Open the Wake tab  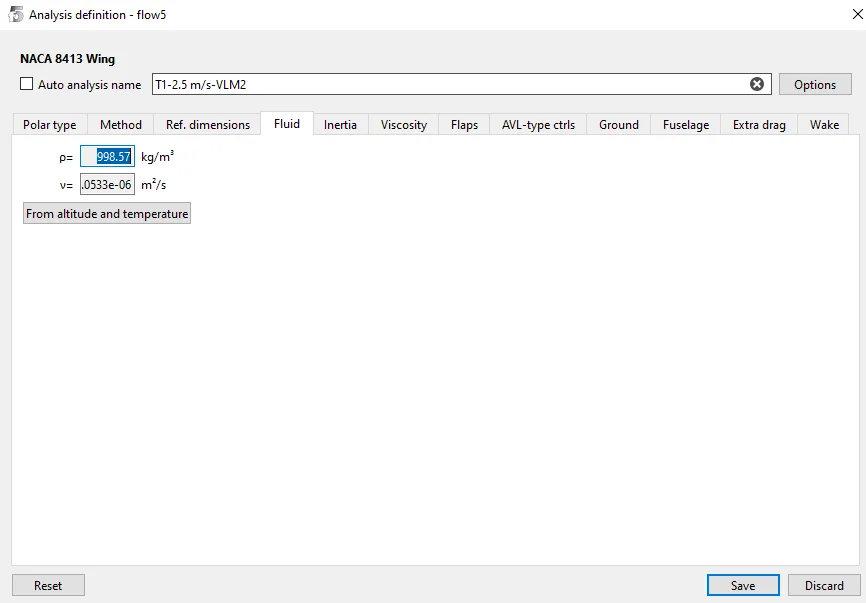(x=825, y=125)
